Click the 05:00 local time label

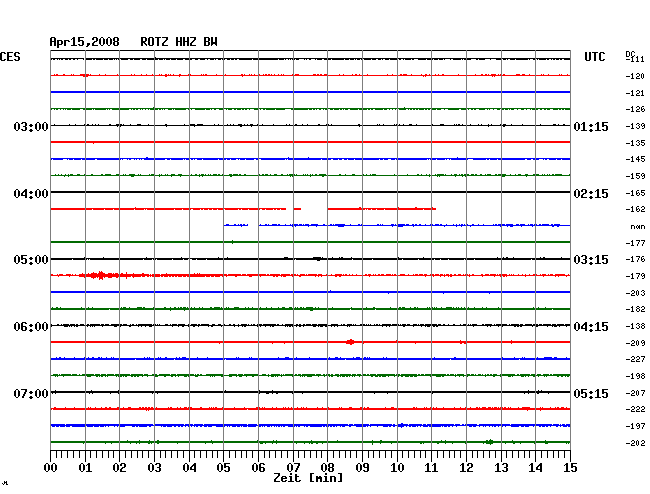click(31, 260)
